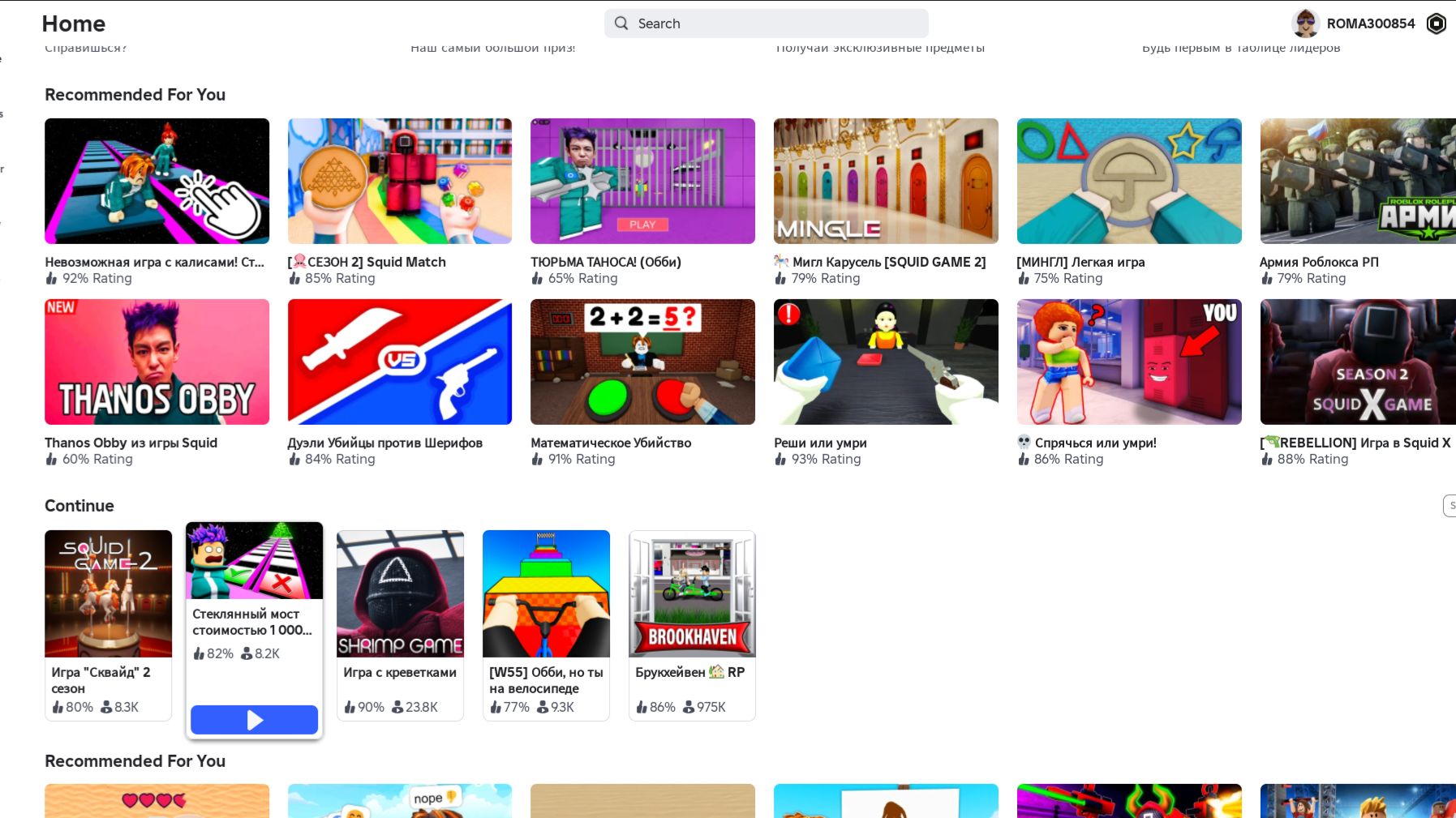Click the title Игра с креветками
Viewport: 1456px width, 818px height.
[400, 672]
